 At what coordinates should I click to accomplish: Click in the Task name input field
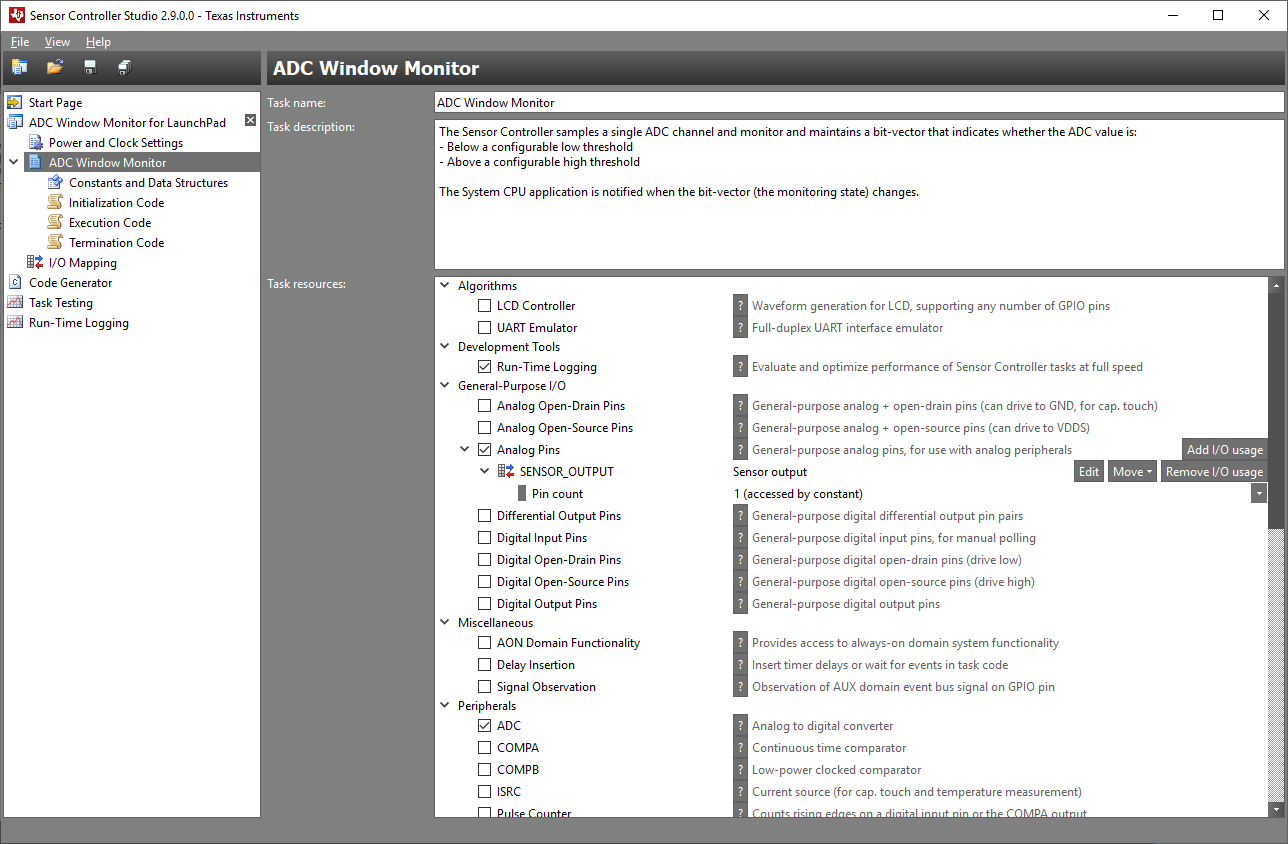click(x=858, y=103)
